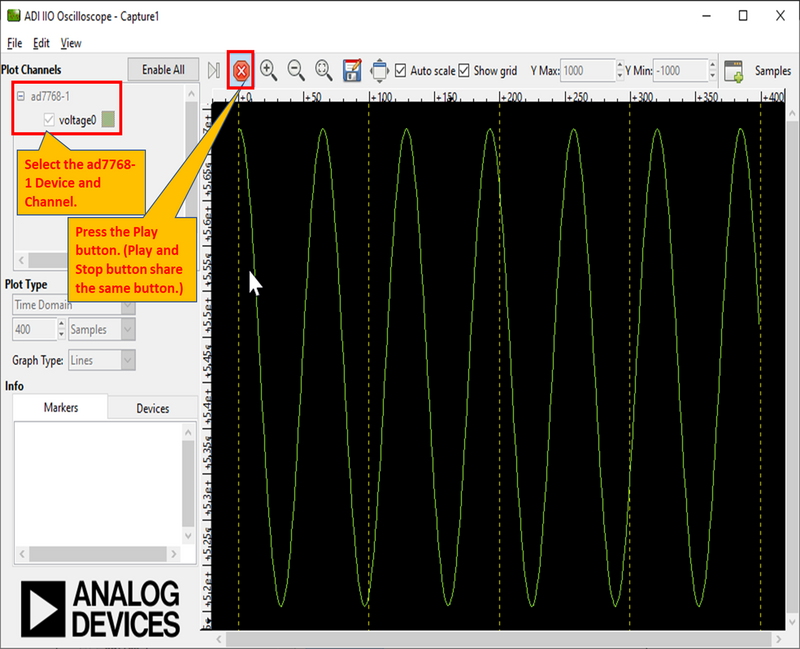Save the plot using the floppy disk icon
Viewport: 800px width, 649px height.
[x=351, y=70]
